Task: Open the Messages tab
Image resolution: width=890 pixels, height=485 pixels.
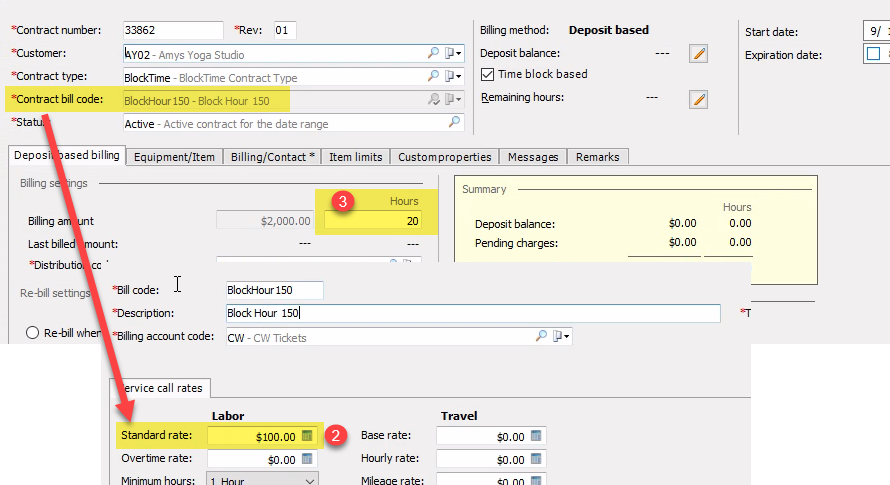Action: pos(533,157)
